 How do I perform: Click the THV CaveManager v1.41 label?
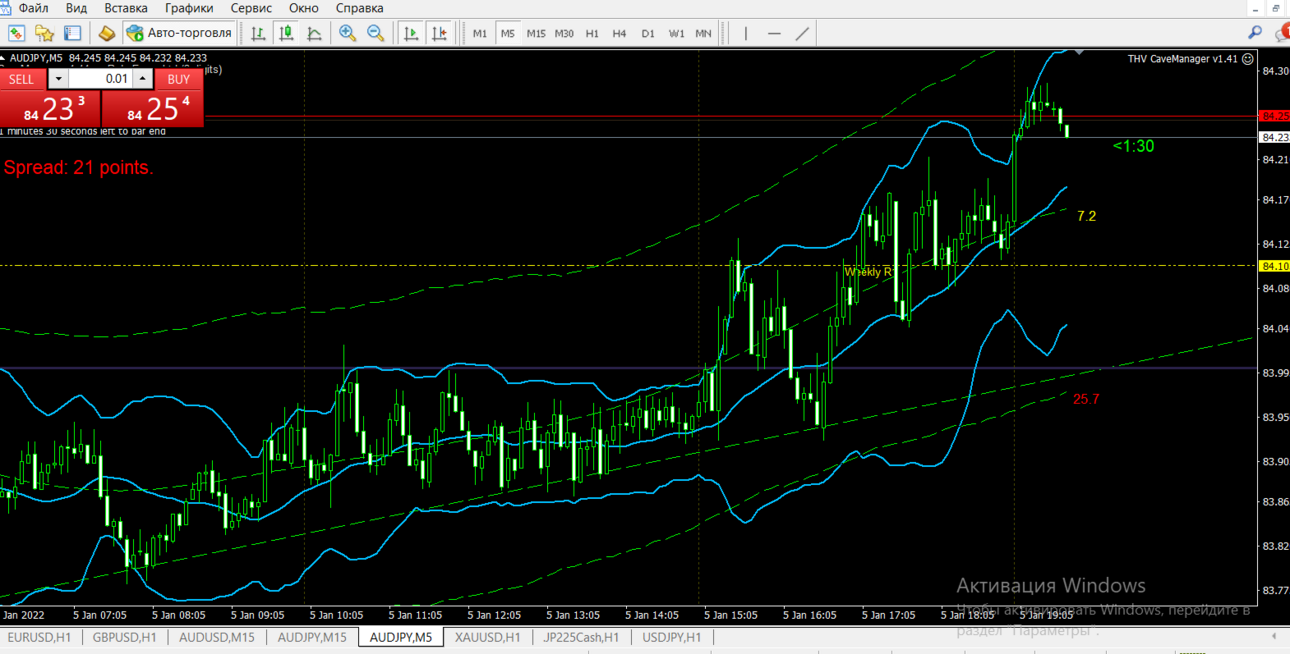pyautogui.click(x=1183, y=59)
